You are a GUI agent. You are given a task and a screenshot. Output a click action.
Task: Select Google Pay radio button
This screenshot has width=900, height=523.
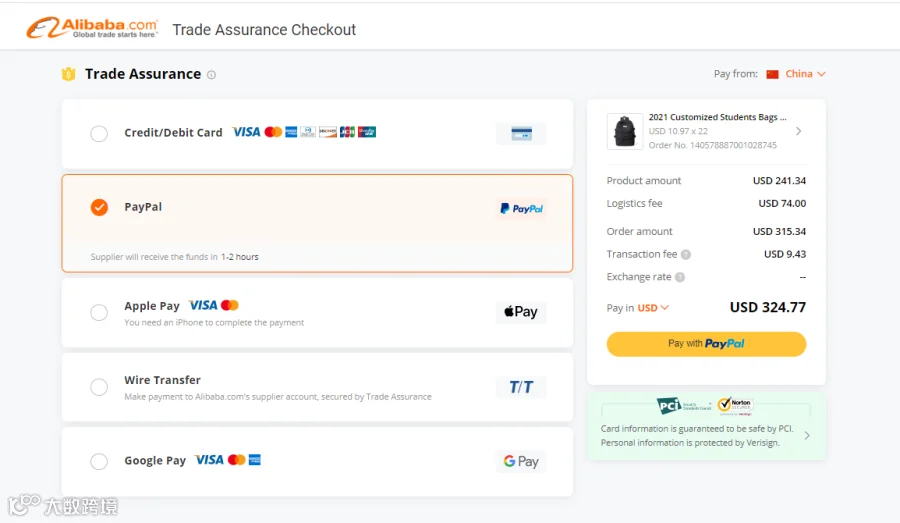[99, 461]
